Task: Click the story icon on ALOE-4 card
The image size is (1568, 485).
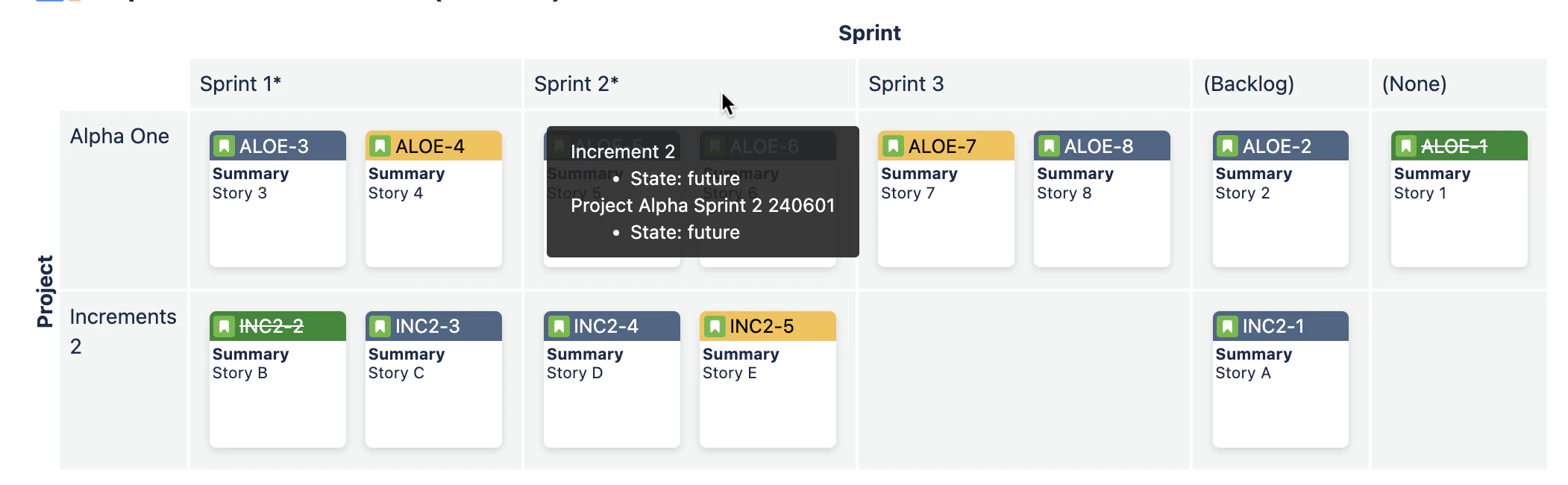Action: pos(380,146)
